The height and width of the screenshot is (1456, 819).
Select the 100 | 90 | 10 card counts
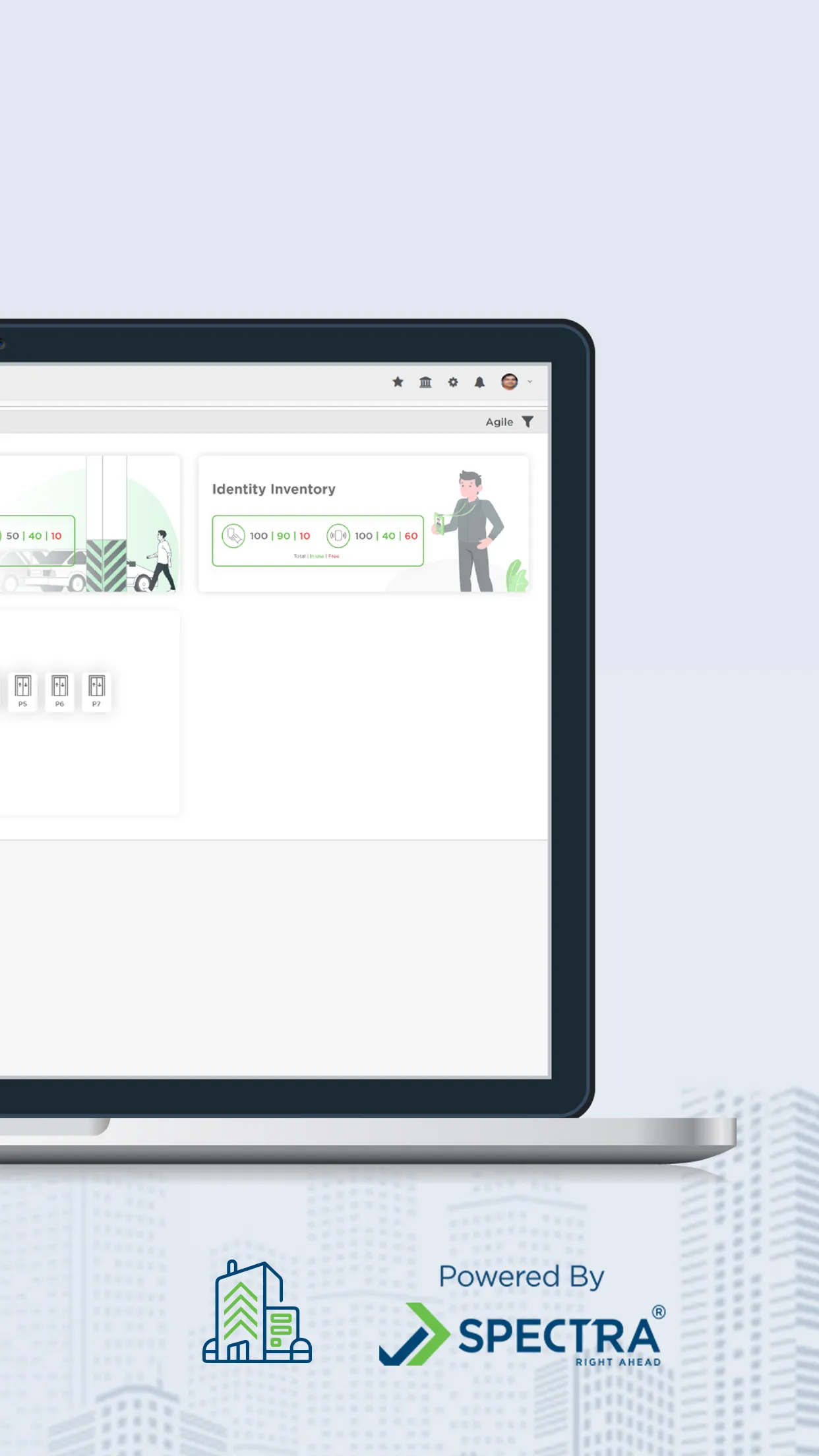pyautogui.click(x=280, y=536)
